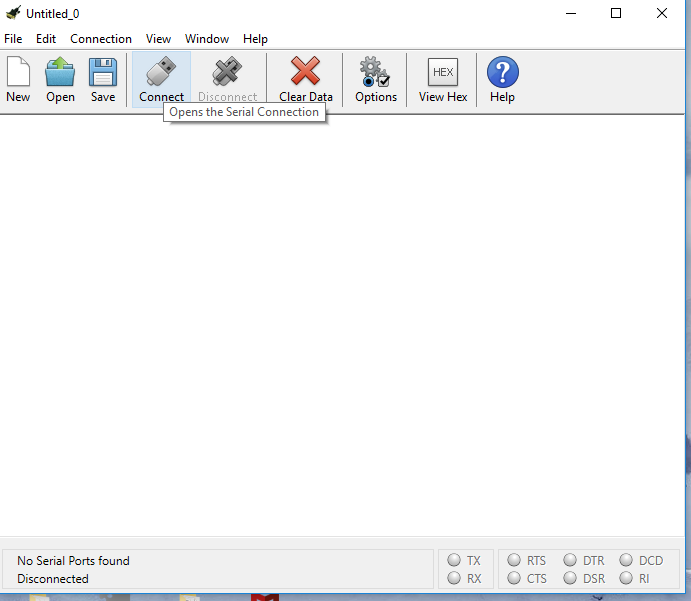Open the serial connection via Connect

click(161, 73)
